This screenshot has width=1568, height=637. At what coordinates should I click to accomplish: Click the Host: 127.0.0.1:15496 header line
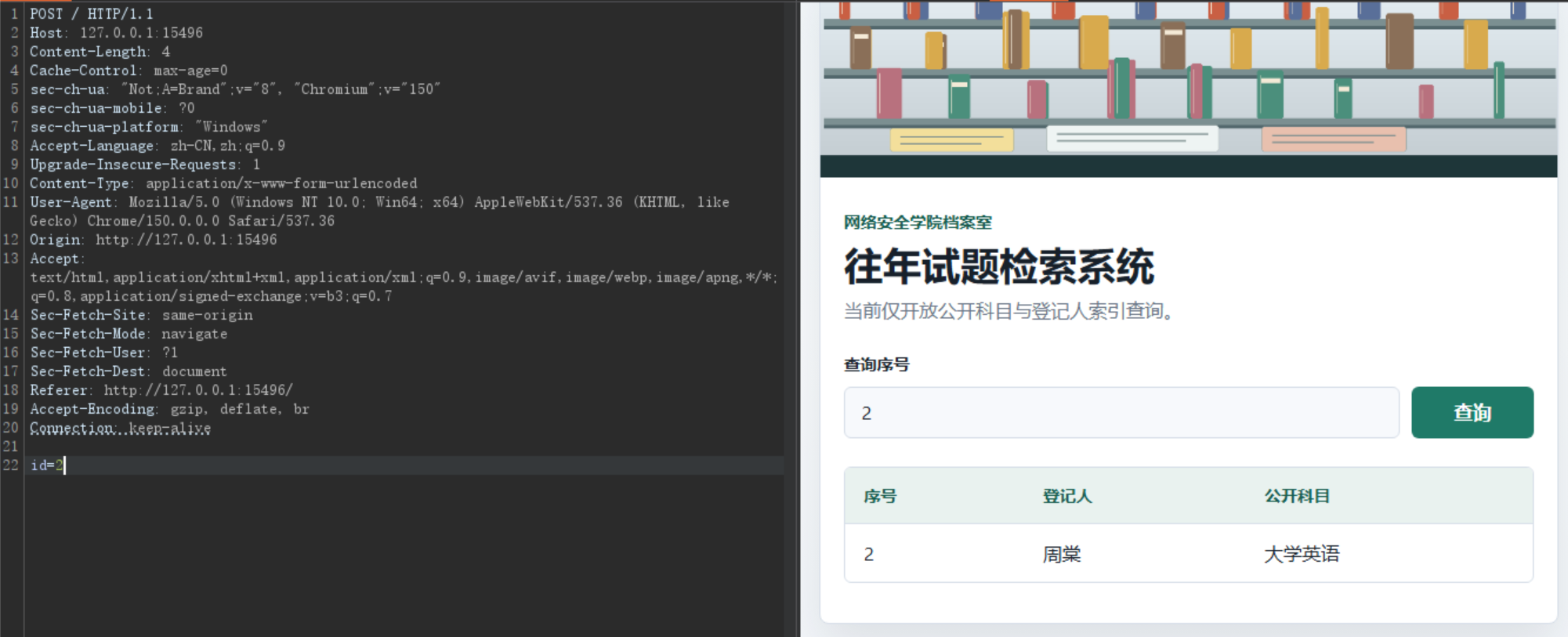(x=116, y=33)
